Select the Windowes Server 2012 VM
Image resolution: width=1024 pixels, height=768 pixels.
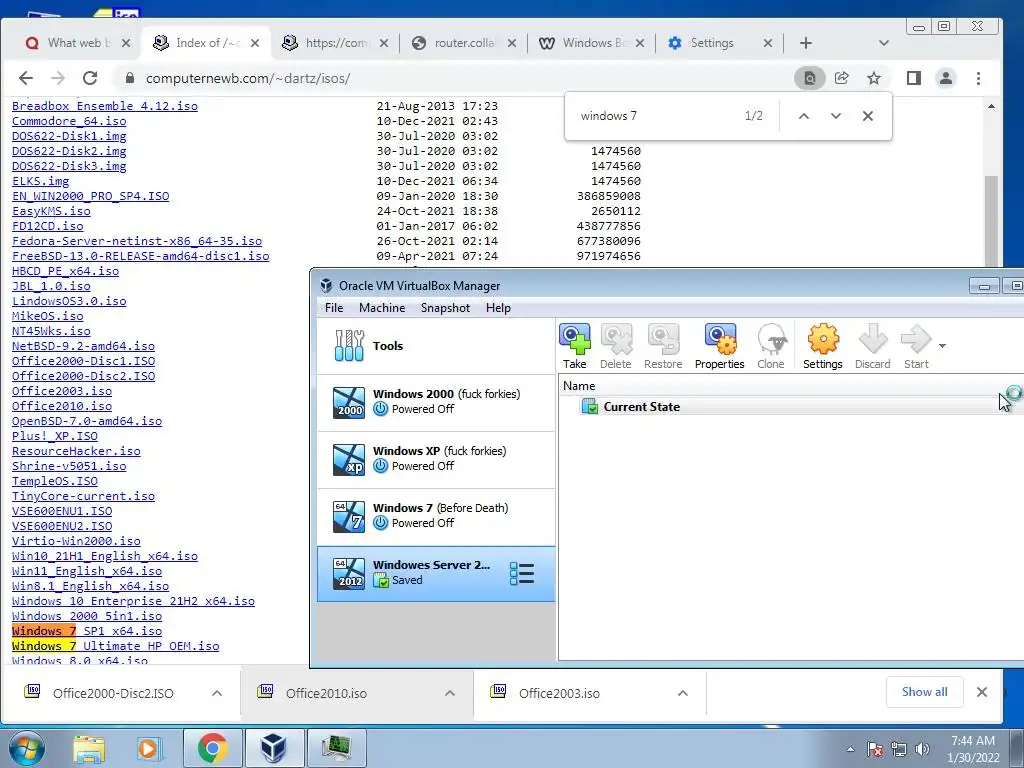pos(436,573)
